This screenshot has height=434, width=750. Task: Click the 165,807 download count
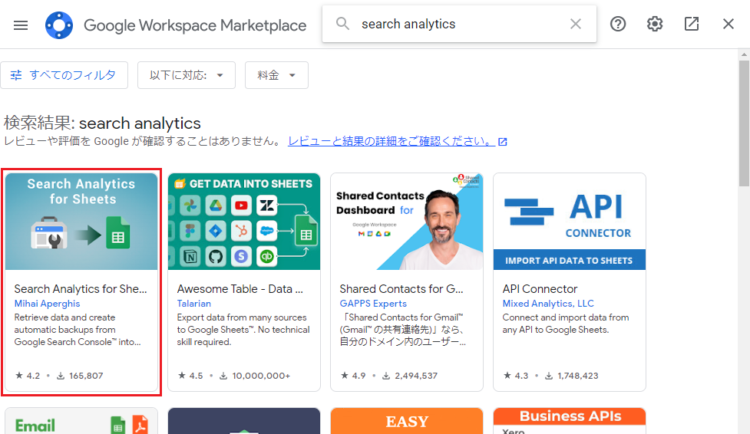80,376
